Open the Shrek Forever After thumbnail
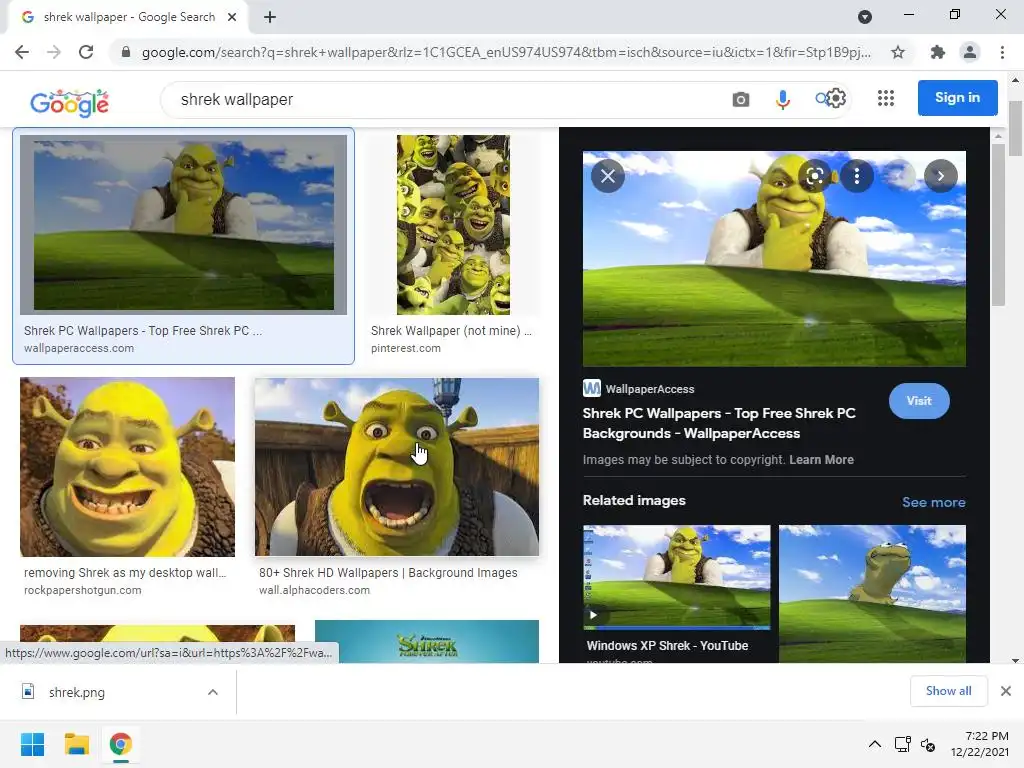This screenshot has width=1024, height=768. click(x=426, y=641)
